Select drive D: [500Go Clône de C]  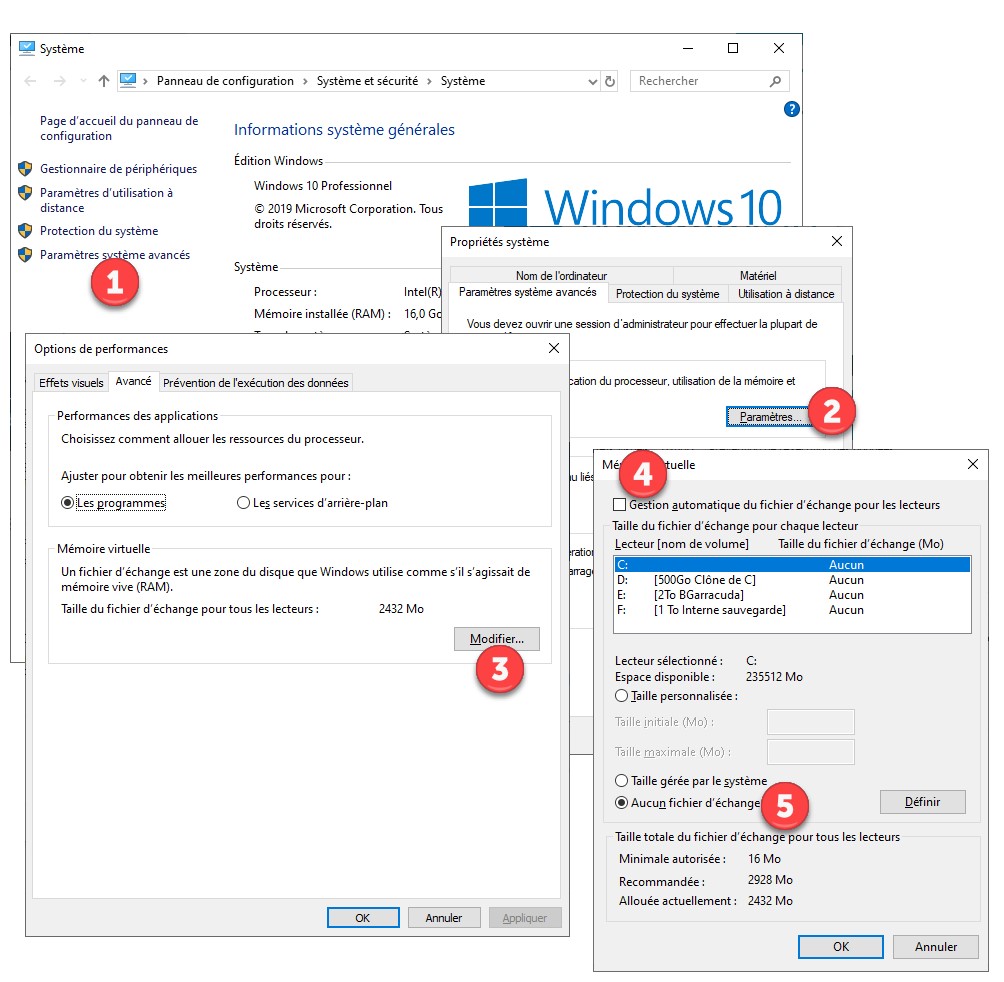pyautogui.click(x=792, y=580)
